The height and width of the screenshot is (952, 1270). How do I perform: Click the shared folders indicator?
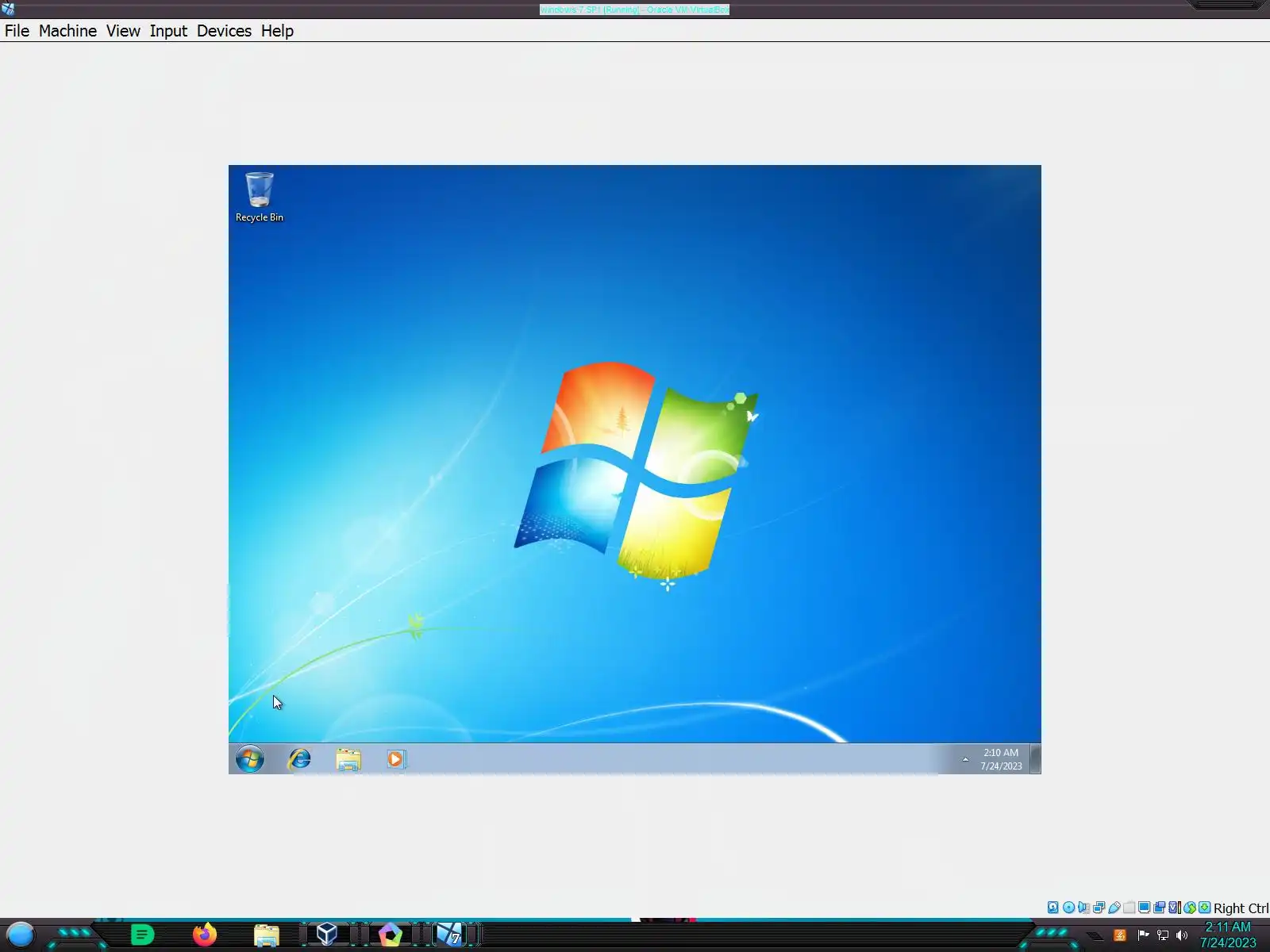[x=1129, y=908]
